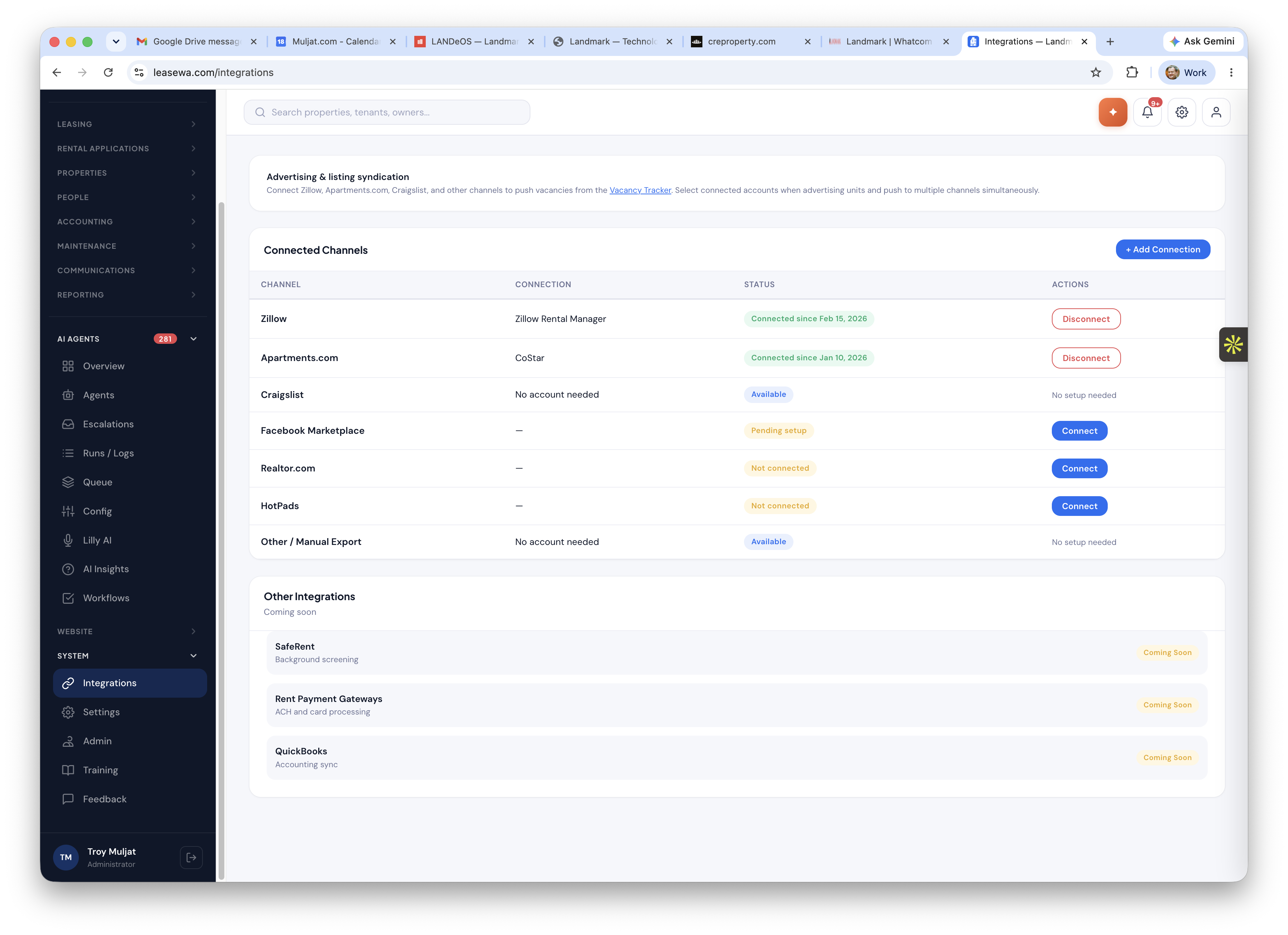Collapse the System section
1288x935 pixels.
[x=127, y=655]
